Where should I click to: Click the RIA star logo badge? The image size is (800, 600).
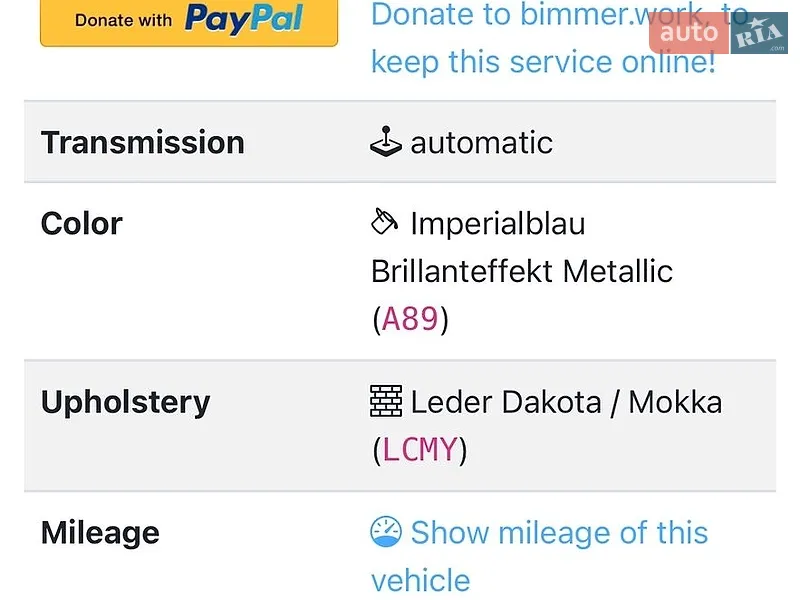[759, 33]
